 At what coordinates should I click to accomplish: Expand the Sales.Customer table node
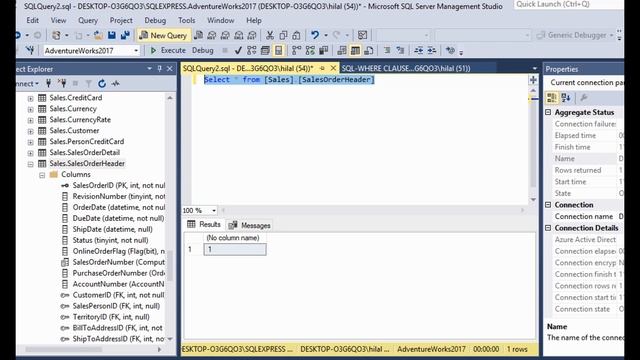[x=31, y=131]
